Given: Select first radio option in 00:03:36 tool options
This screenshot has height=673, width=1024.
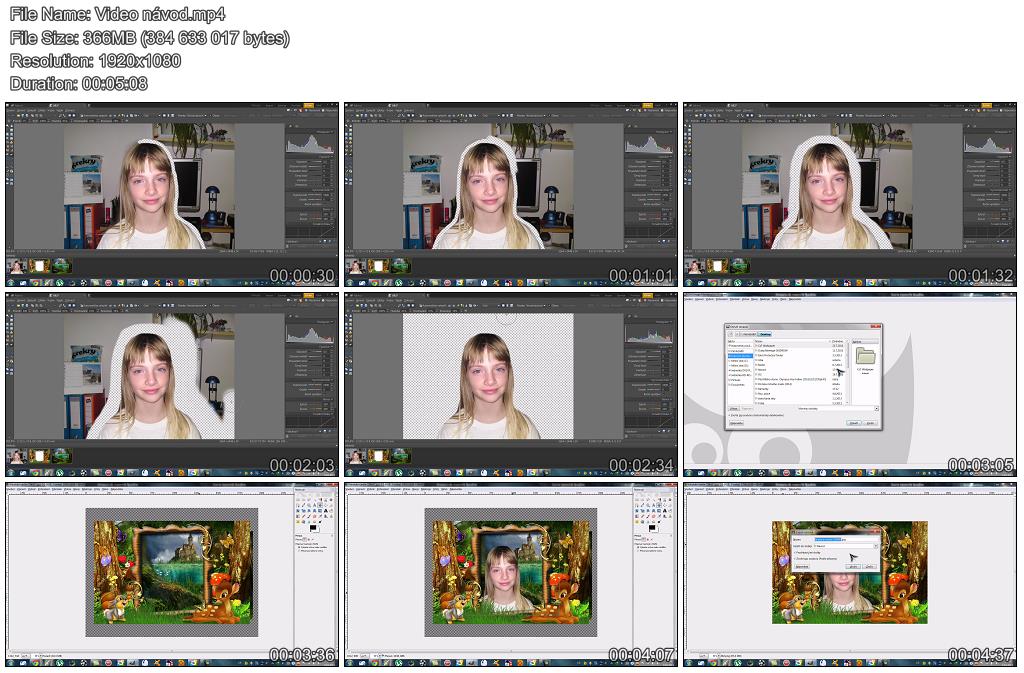Looking at the screenshot, I should point(300,548).
